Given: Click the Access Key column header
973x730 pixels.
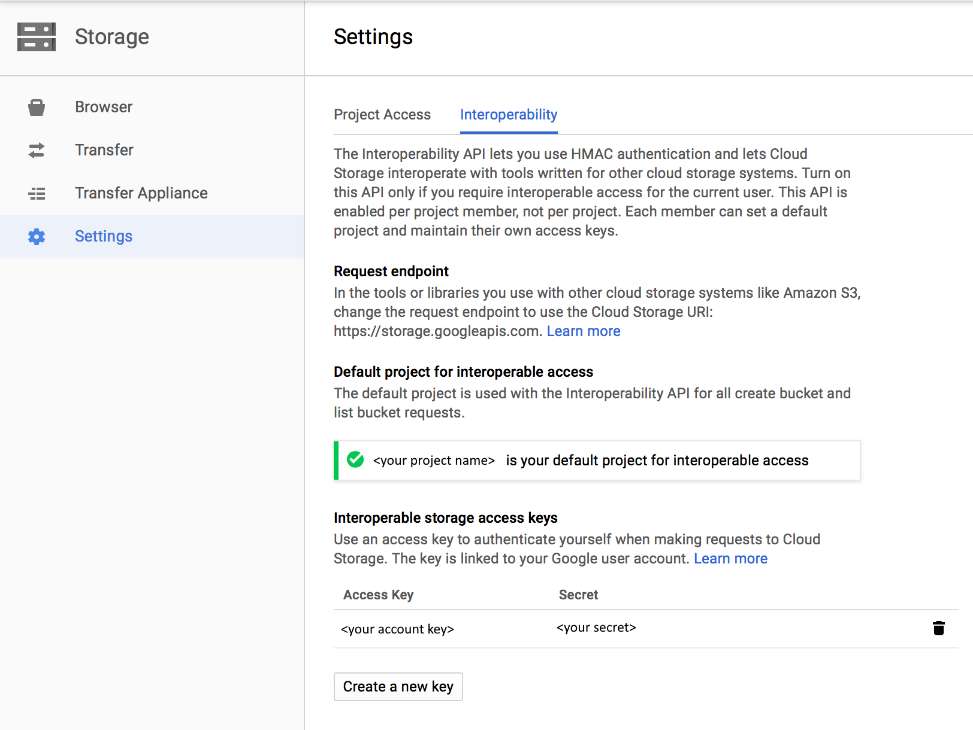Looking at the screenshot, I should [x=379, y=595].
